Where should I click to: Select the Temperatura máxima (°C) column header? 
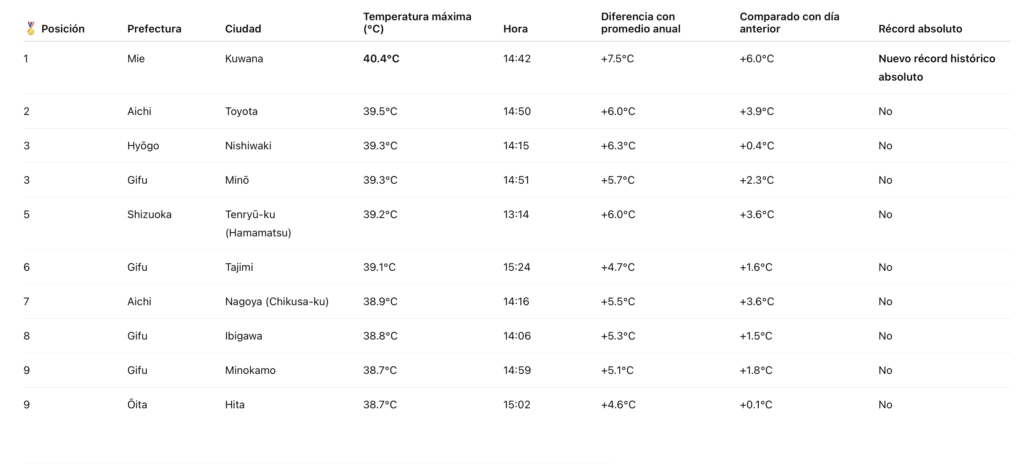[x=417, y=23]
